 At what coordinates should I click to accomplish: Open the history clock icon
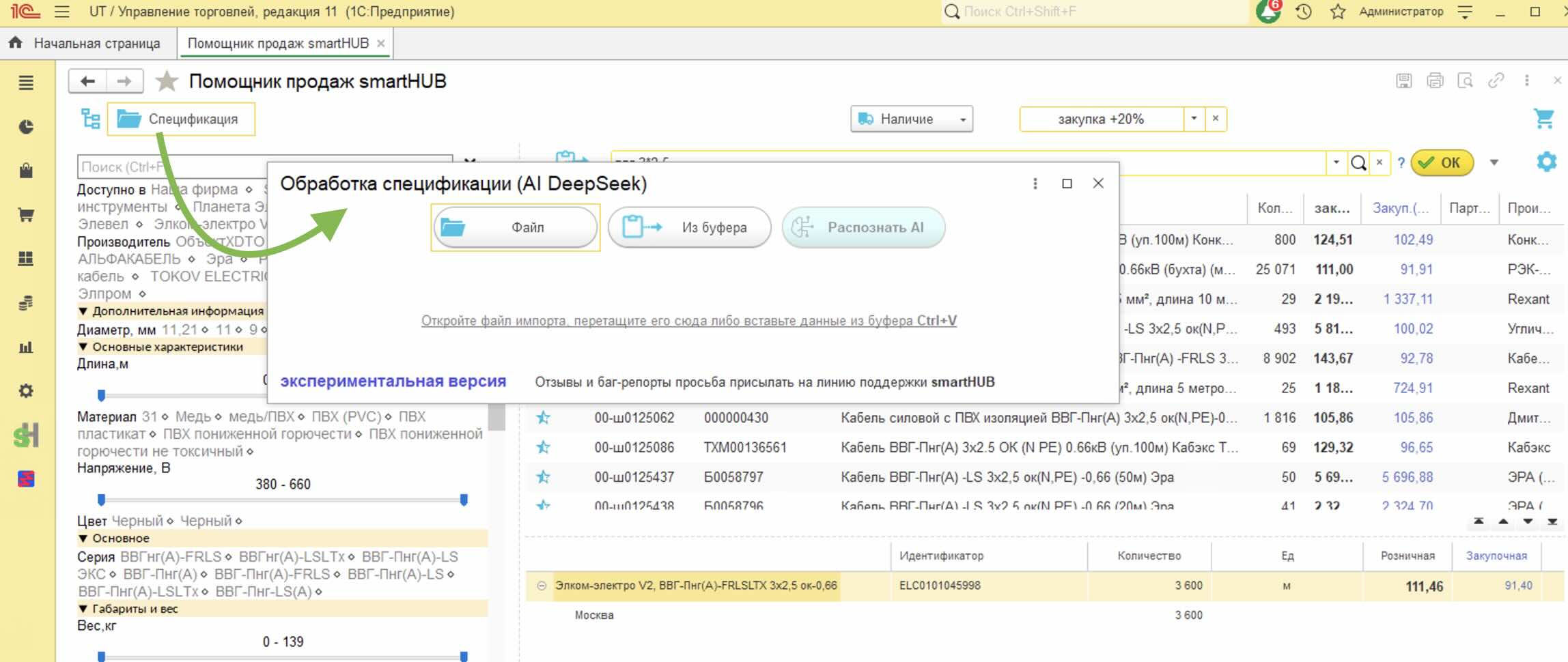(1304, 12)
